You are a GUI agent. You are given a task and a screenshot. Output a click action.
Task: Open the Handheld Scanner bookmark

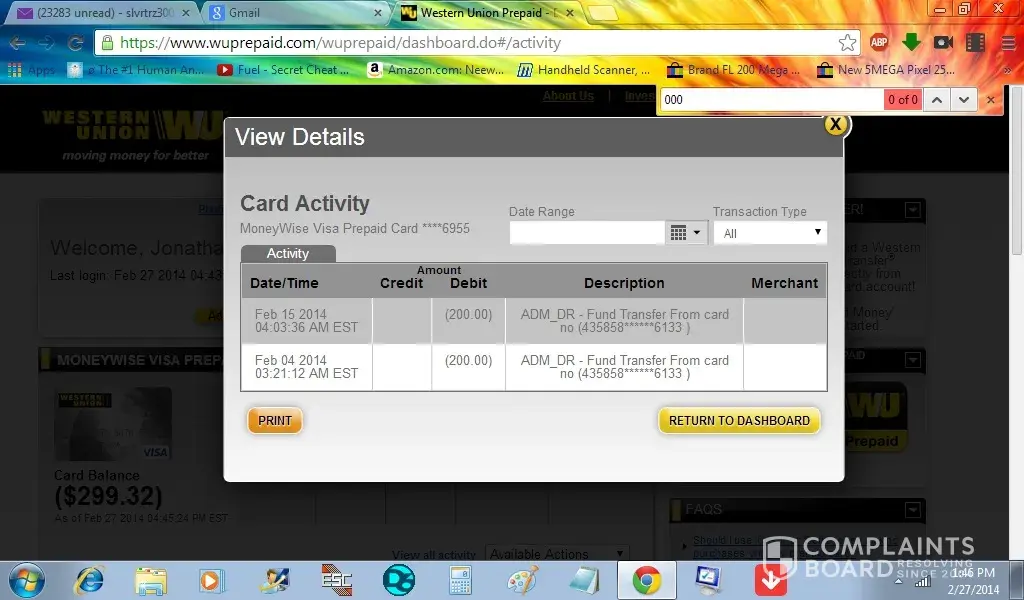point(584,70)
